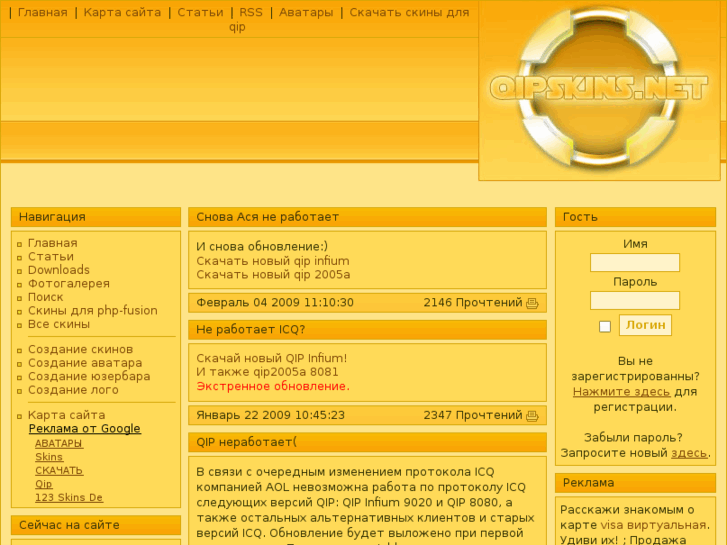
Task: Click the Навигация panel header
Action: [96, 217]
